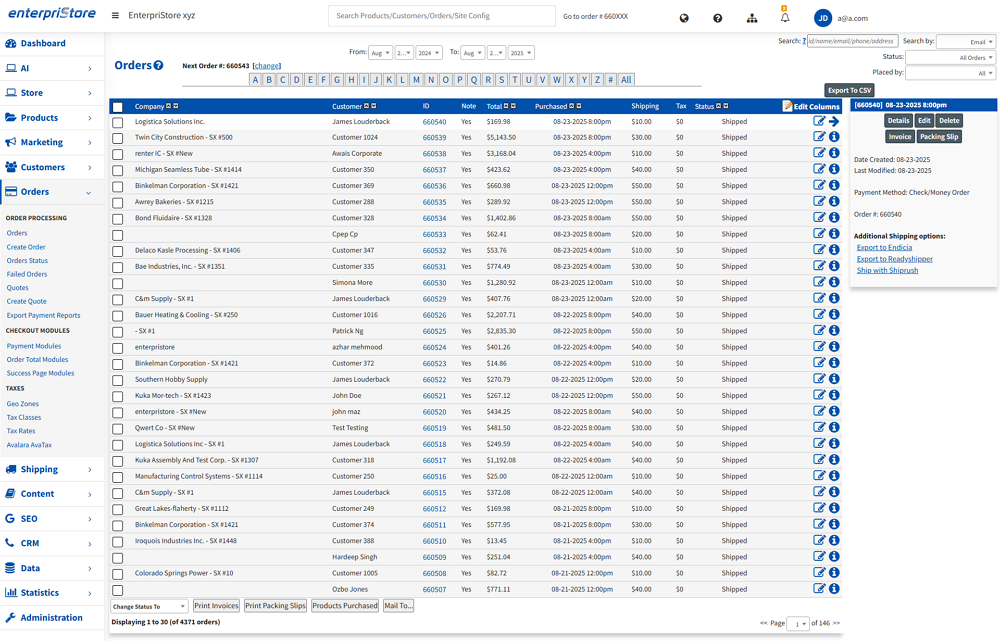
Task: Toggle the hamburger sidebar menu icon
Action: tap(115, 16)
